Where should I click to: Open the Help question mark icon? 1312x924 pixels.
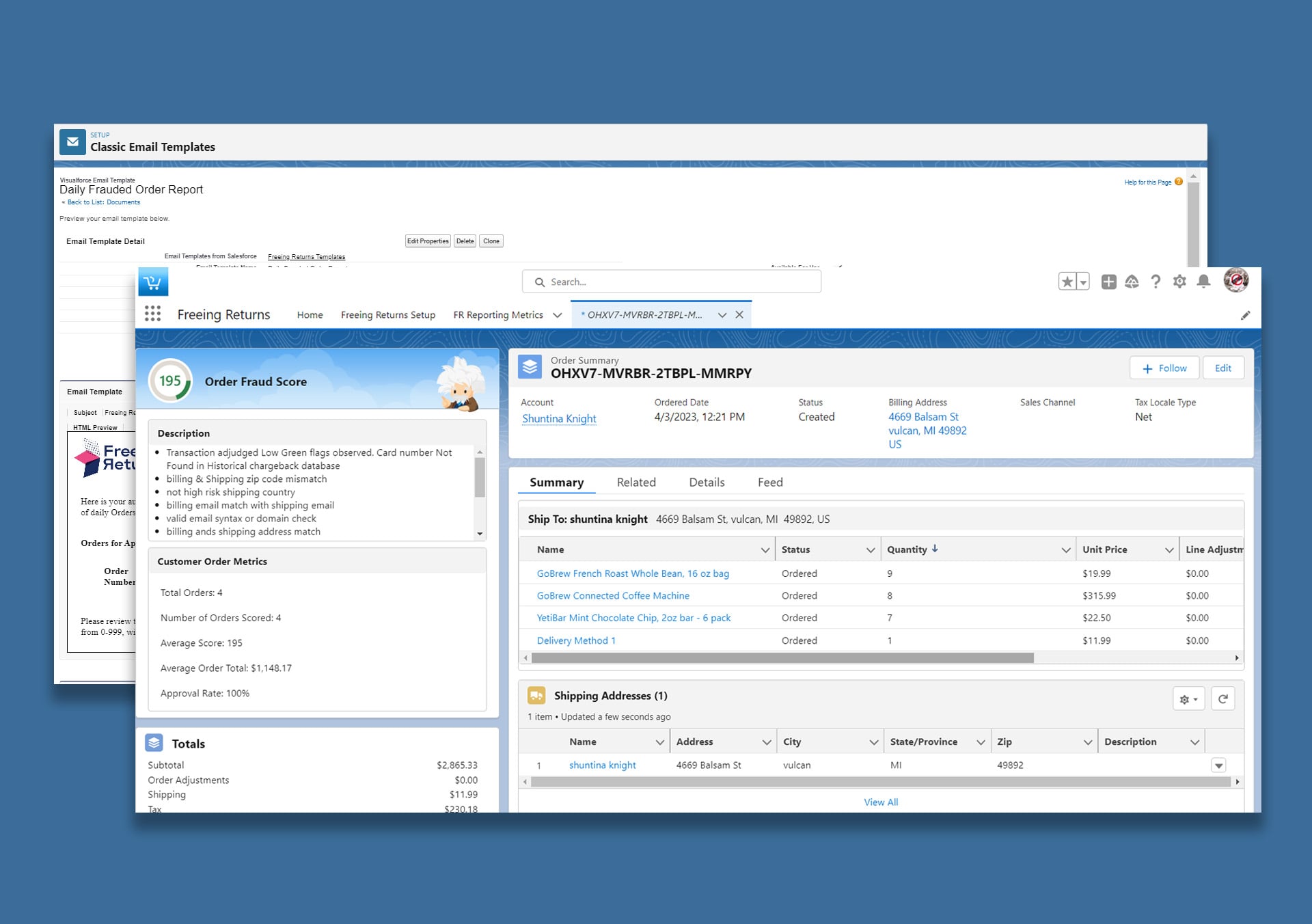(1156, 282)
